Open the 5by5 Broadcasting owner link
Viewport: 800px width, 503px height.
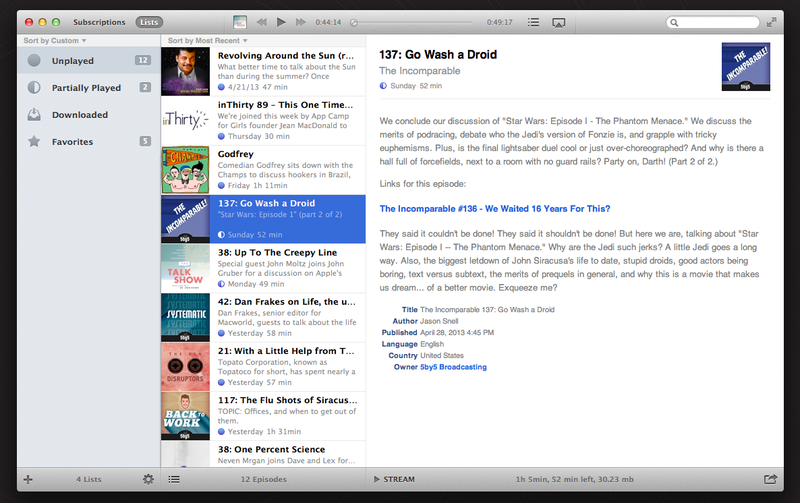click(453, 367)
